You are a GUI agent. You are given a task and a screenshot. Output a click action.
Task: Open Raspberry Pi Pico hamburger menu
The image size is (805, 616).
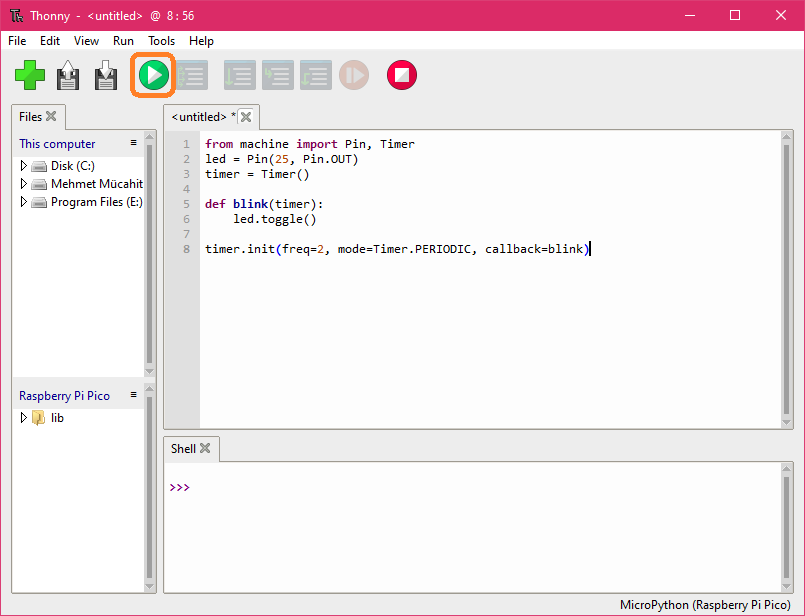[x=133, y=395]
